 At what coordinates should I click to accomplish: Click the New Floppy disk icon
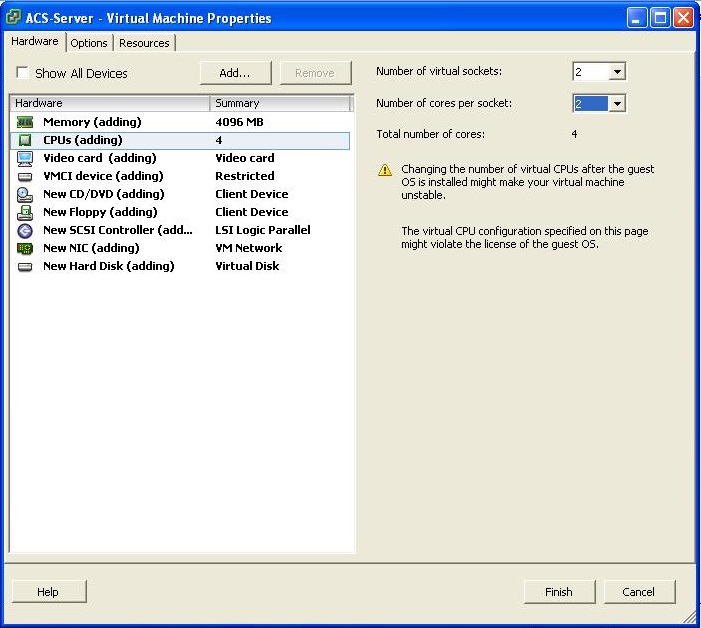click(x=25, y=212)
